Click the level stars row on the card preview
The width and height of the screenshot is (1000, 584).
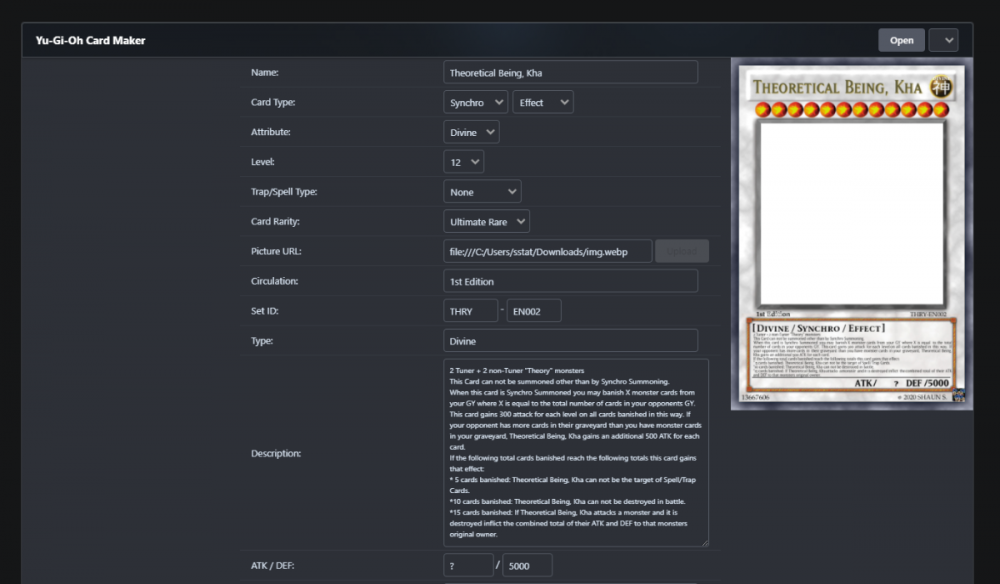(846, 109)
